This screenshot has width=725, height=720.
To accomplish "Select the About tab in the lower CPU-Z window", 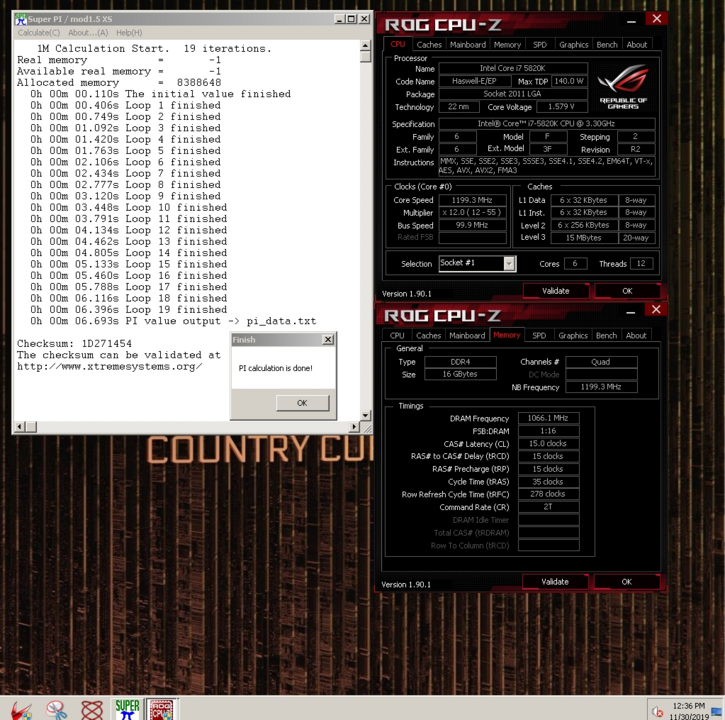I will click(x=636, y=336).
